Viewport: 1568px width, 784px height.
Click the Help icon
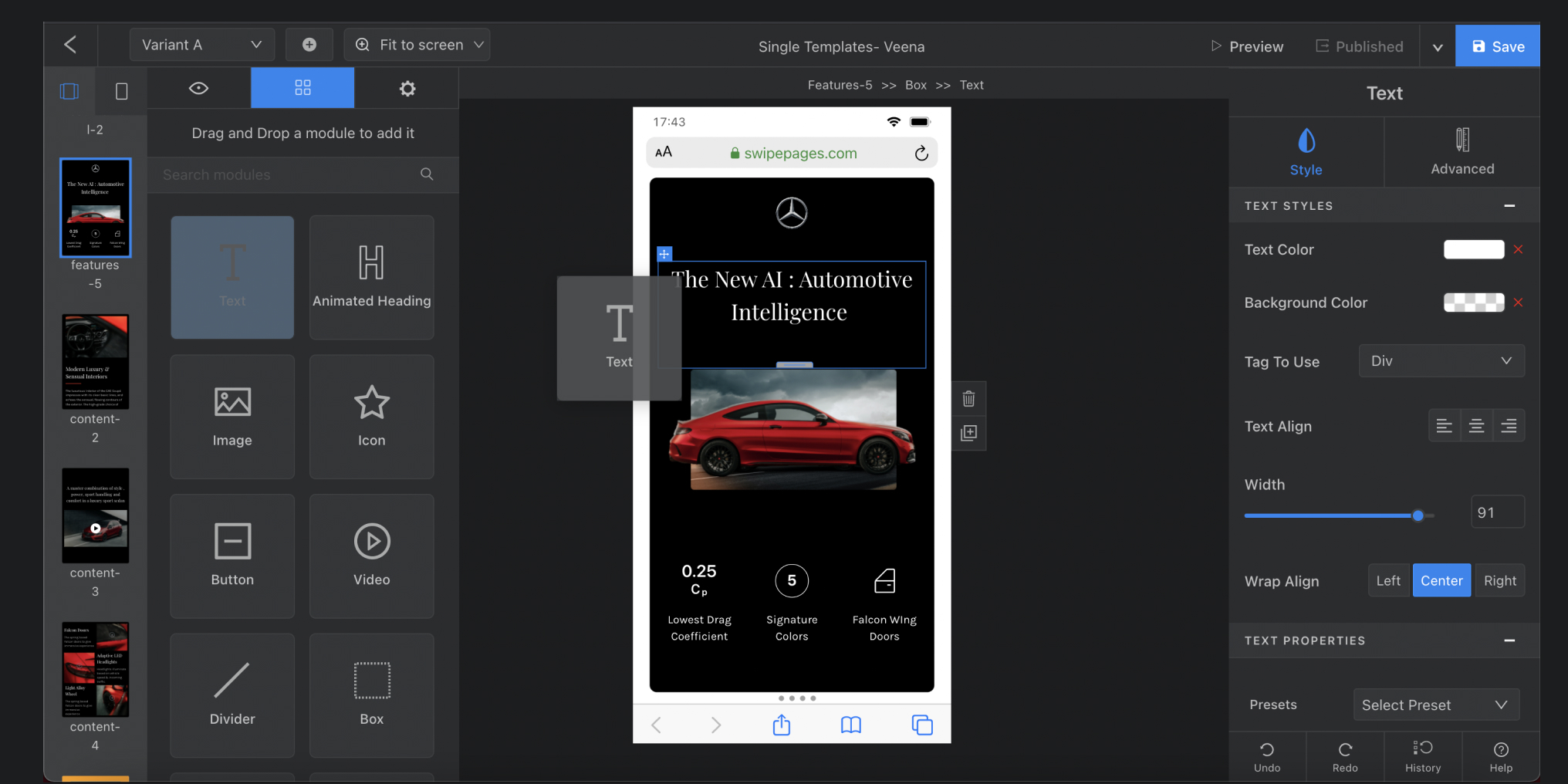click(x=1500, y=756)
